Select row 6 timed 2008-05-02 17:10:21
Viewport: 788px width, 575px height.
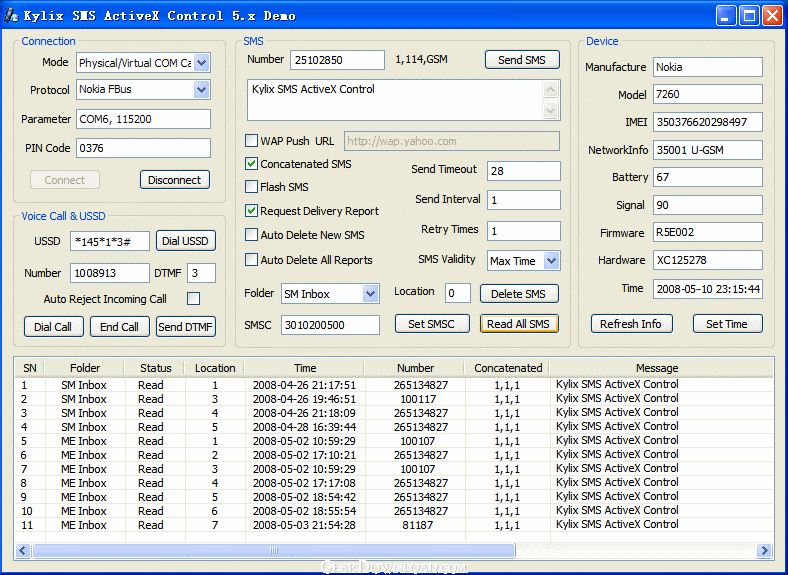click(x=394, y=455)
